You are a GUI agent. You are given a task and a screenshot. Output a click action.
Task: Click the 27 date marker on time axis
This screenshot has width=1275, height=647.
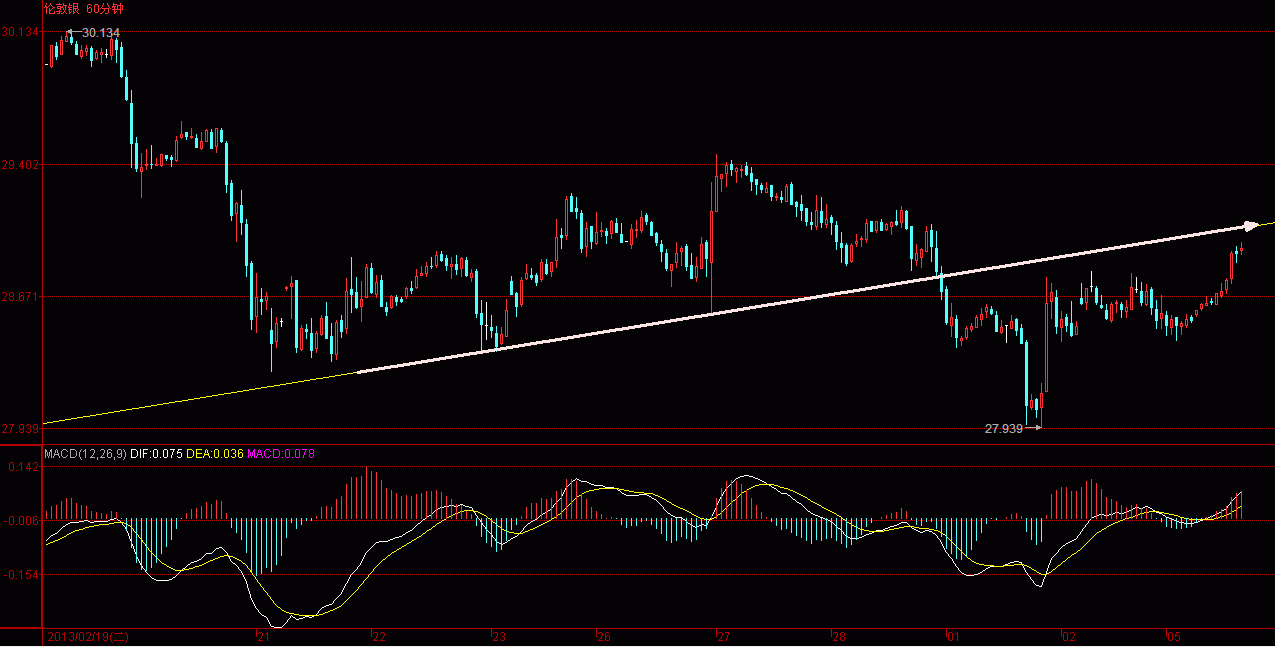(726, 637)
